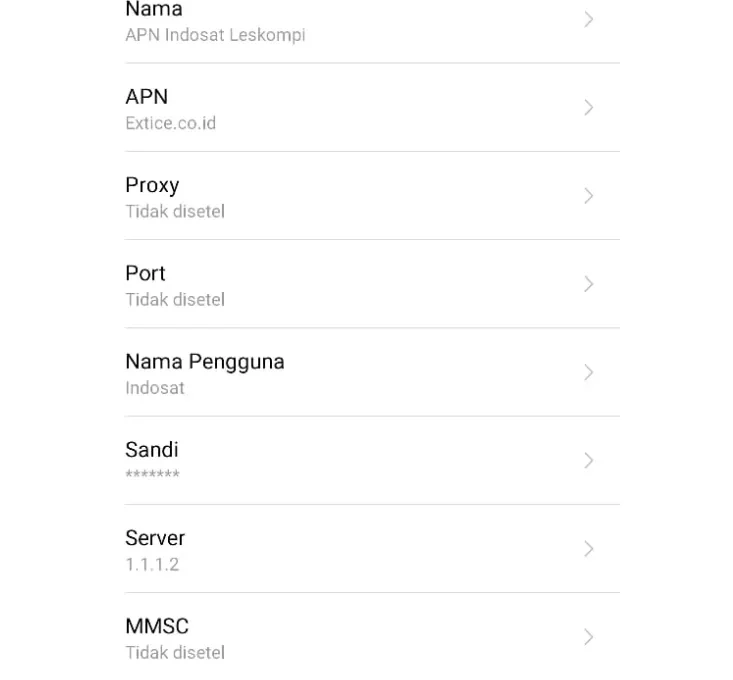Tap the arrow icon beside APN
This screenshot has height=680, width=733.
(589, 107)
